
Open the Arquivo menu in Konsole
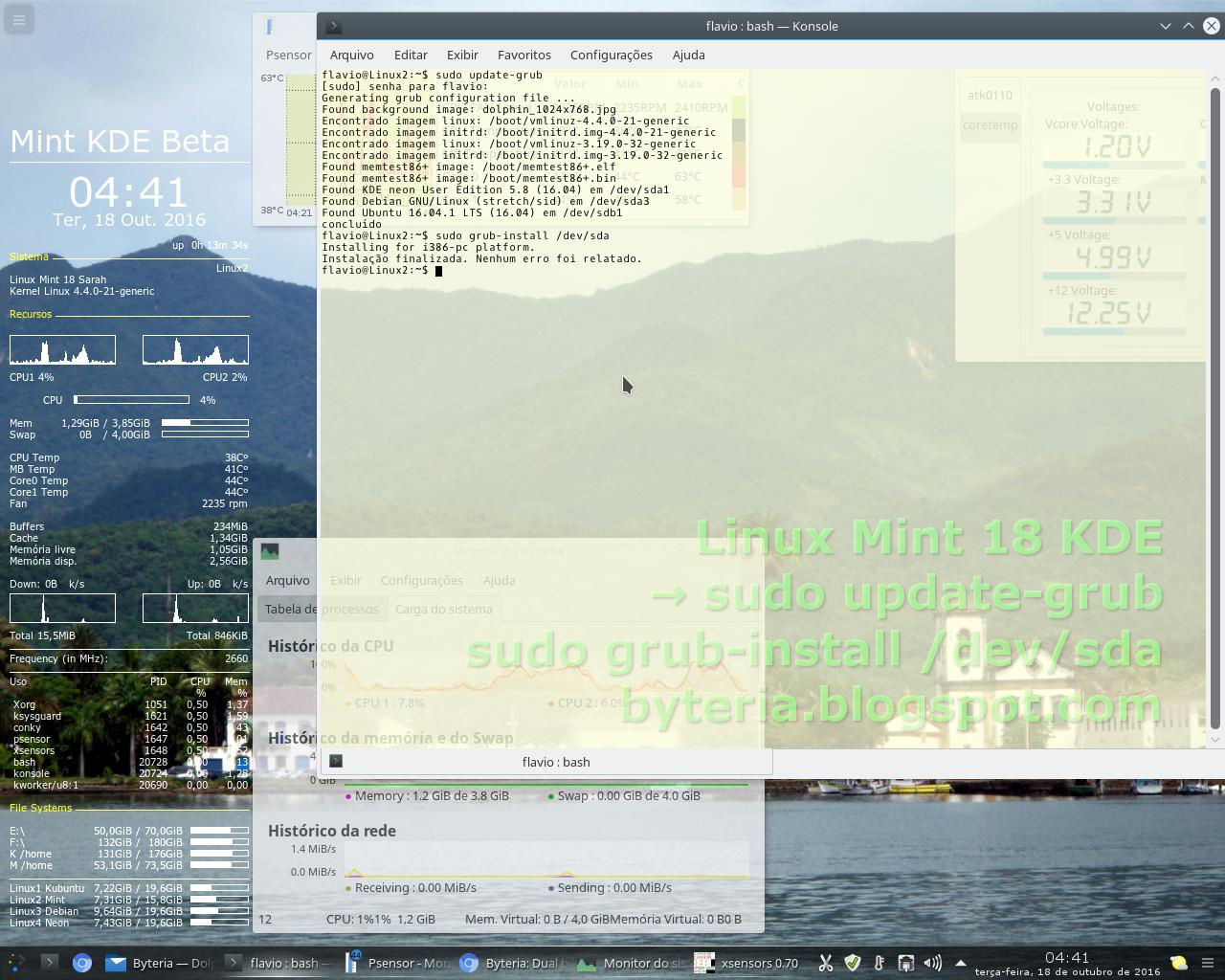click(351, 55)
